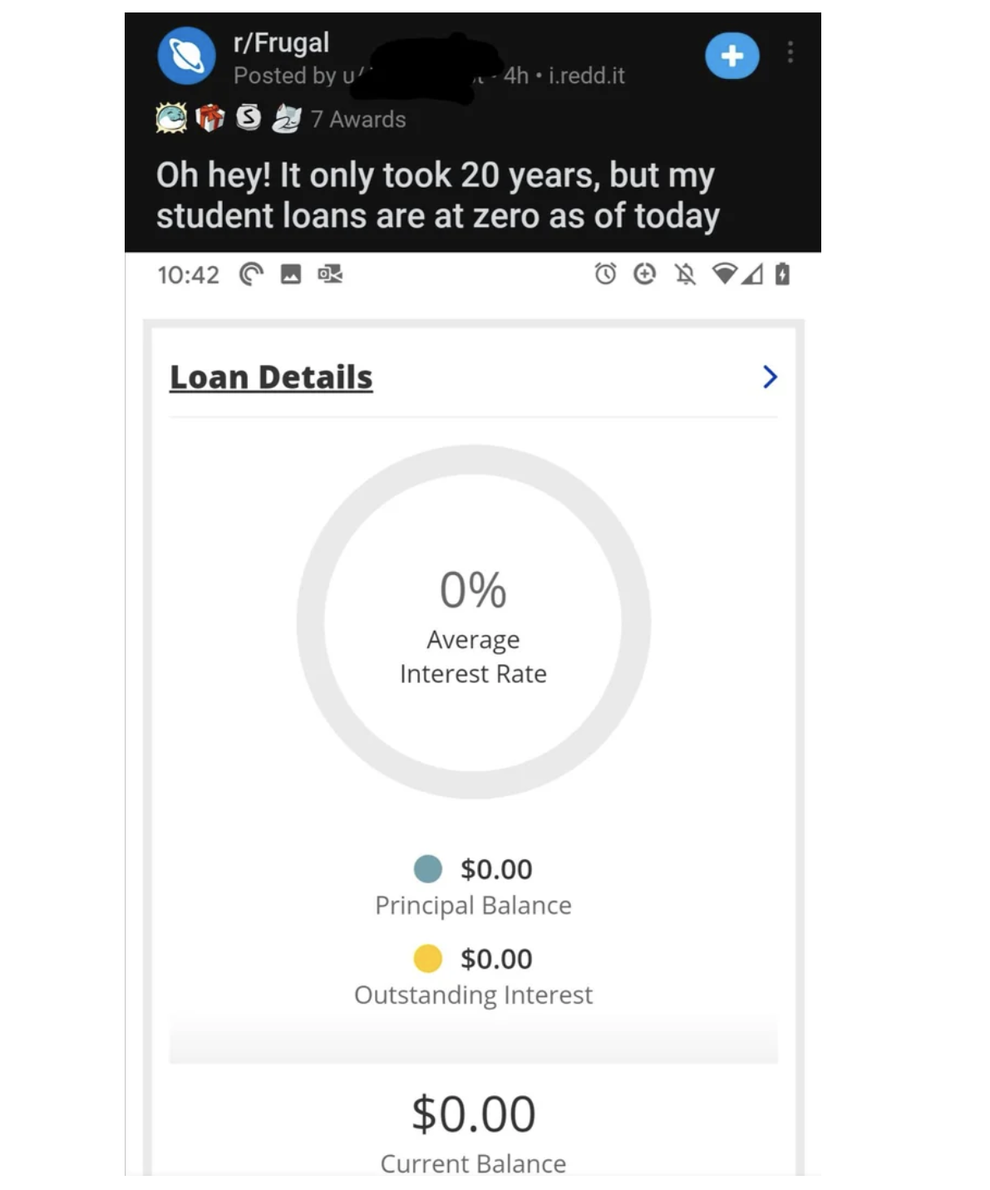This screenshot has height=1190, width=990.
Task: Open the i.redd.it source link
Action: click(587, 76)
